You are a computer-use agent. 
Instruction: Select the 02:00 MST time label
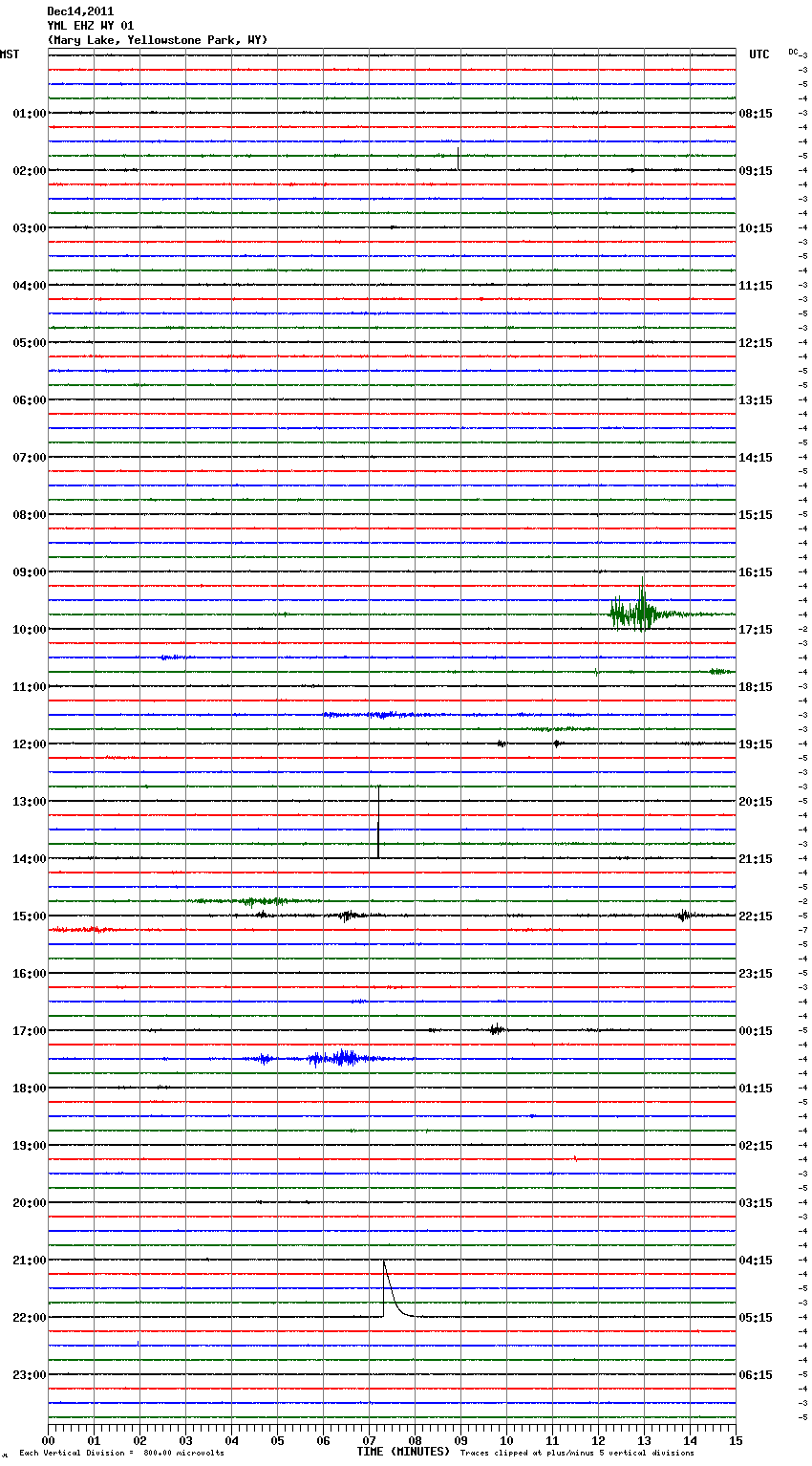[x=30, y=171]
